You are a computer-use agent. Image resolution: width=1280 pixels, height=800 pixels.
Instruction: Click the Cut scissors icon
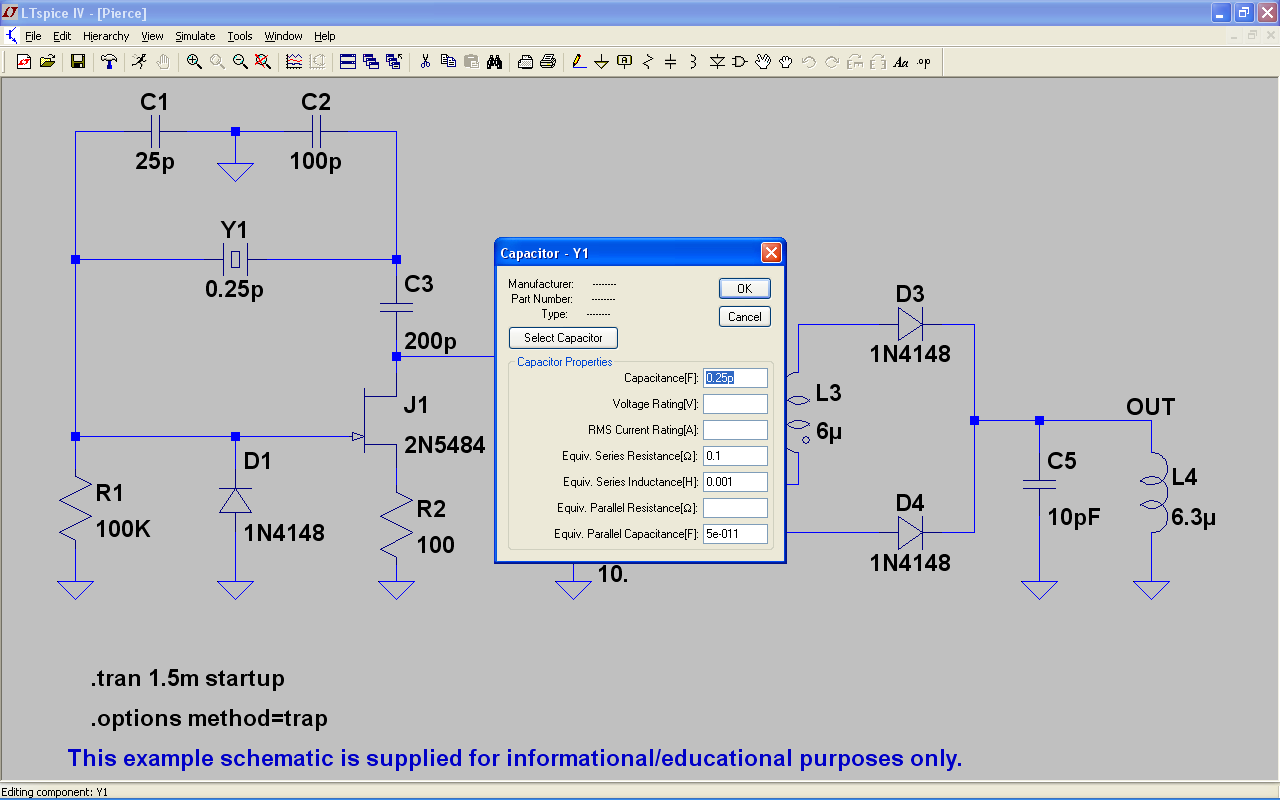point(425,62)
